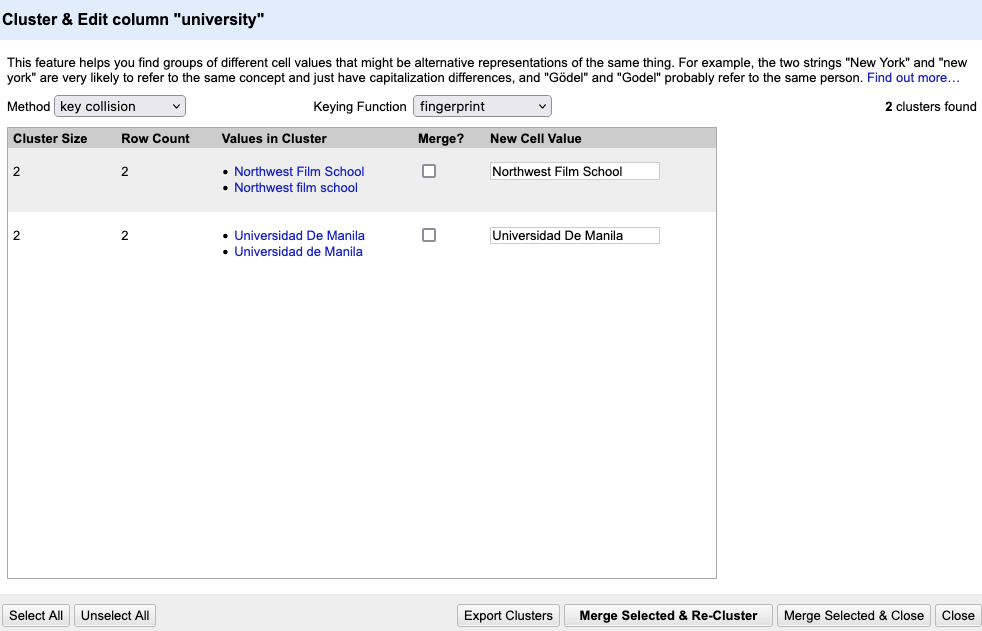Check Merge for Universidad De Manila cluster

coord(429,235)
